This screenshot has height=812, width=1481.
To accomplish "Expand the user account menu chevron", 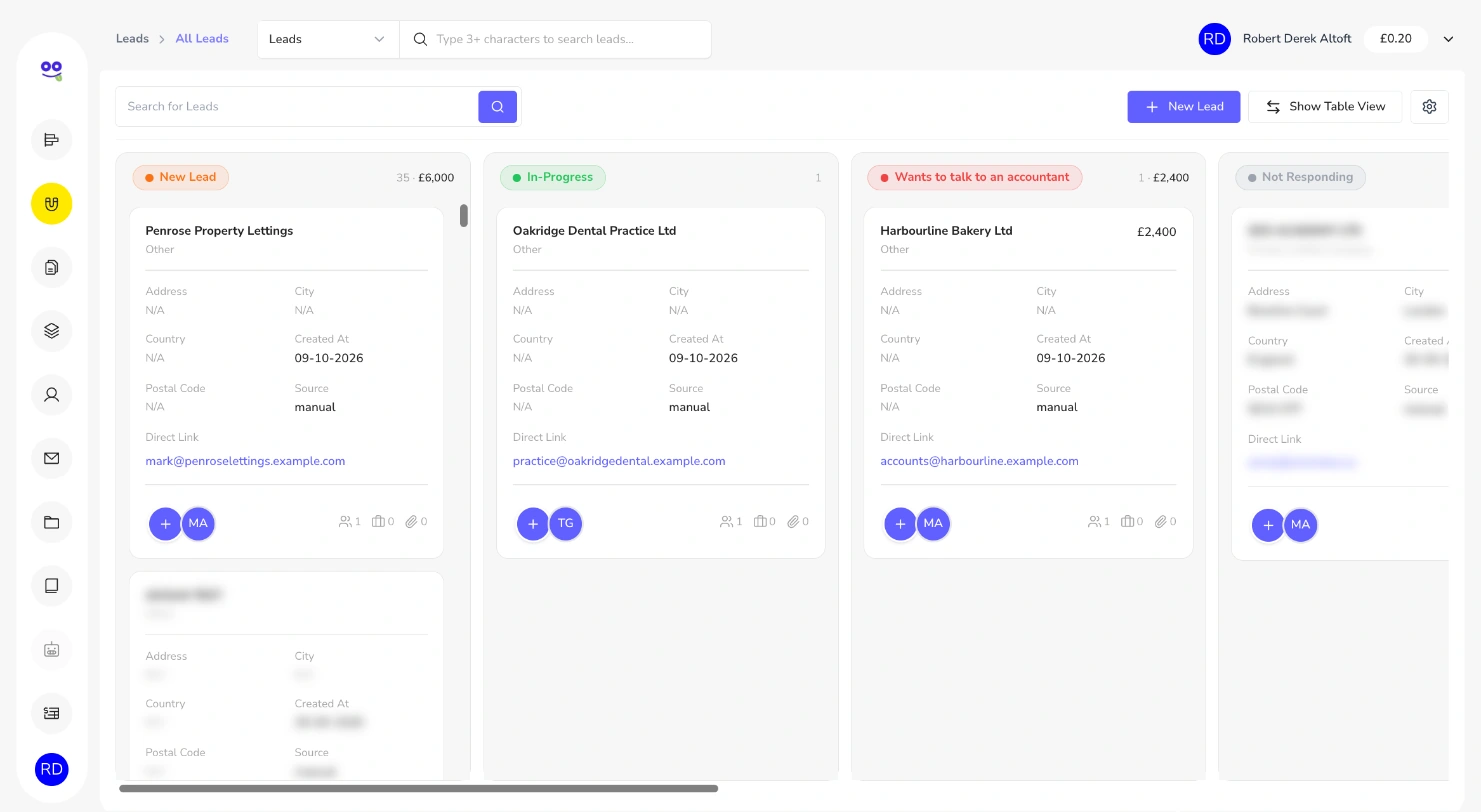I will [x=1448, y=39].
